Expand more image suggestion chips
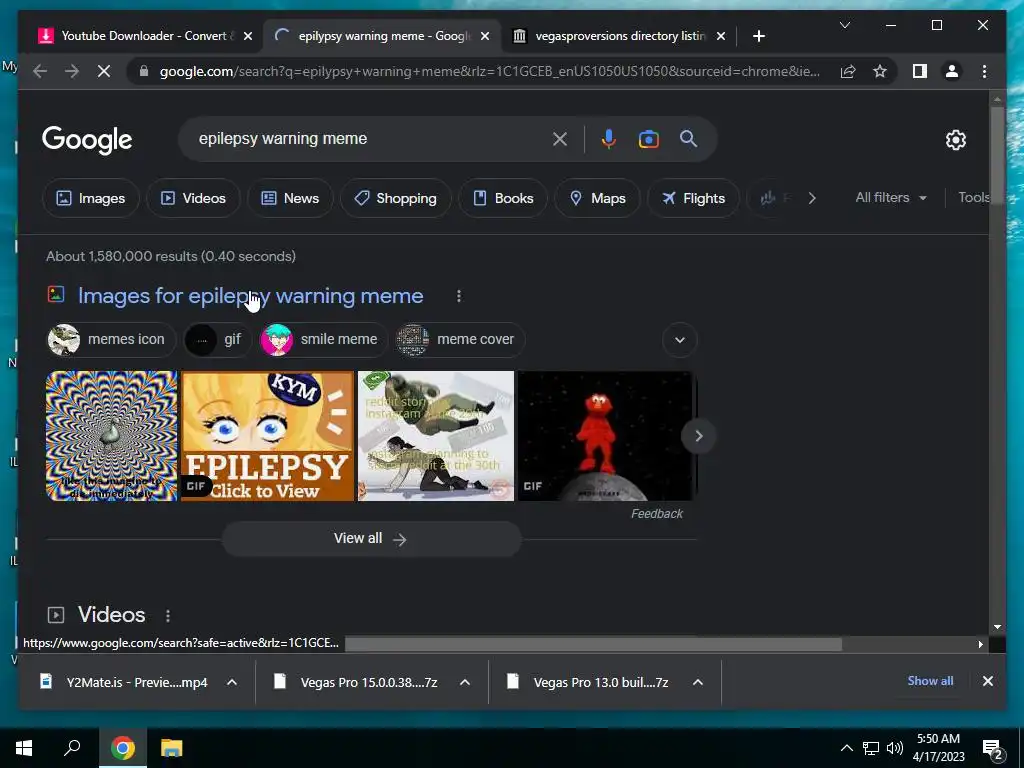This screenshot has width=1024, height=768. 680,340
